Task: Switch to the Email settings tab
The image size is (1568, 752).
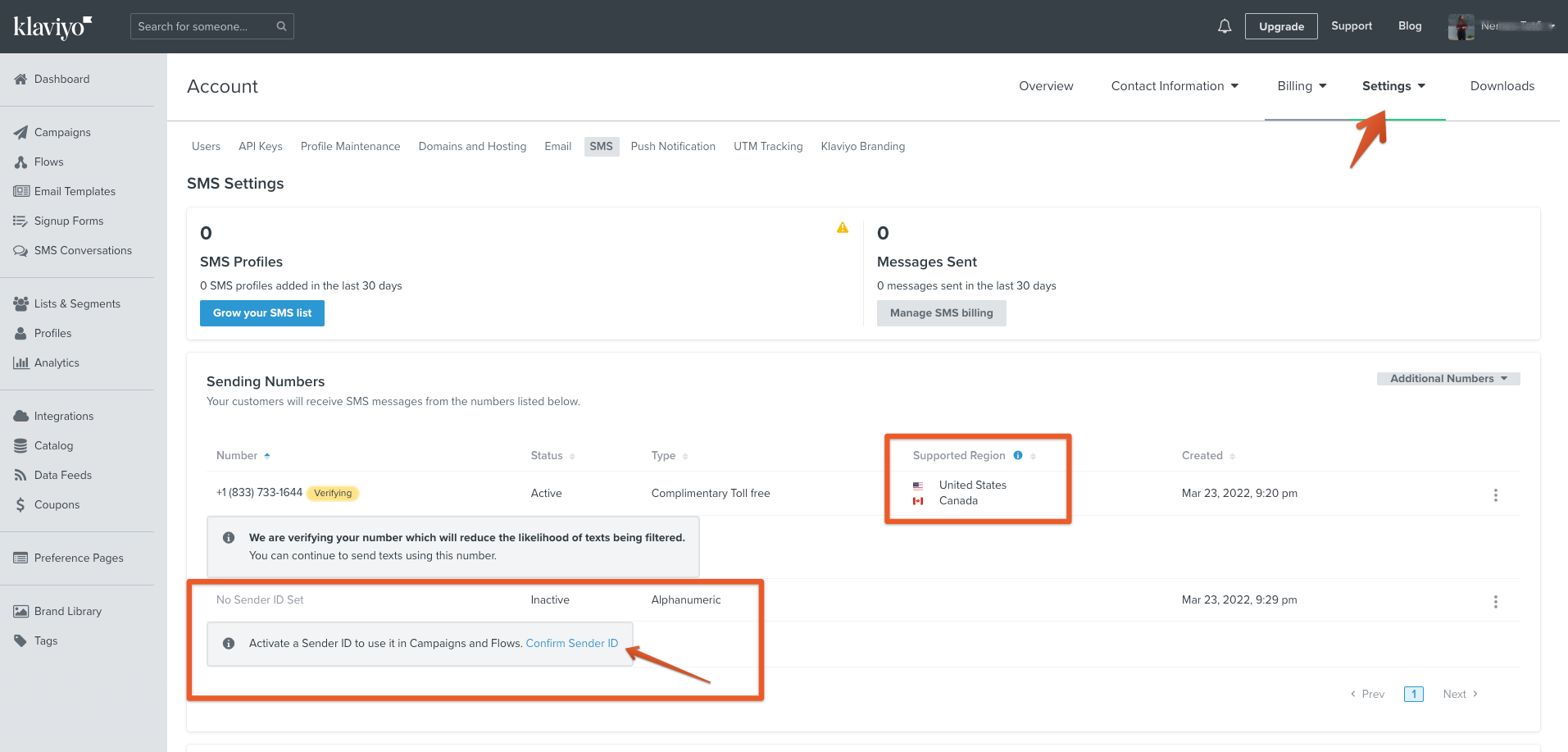Action: (x=557, y=147)
